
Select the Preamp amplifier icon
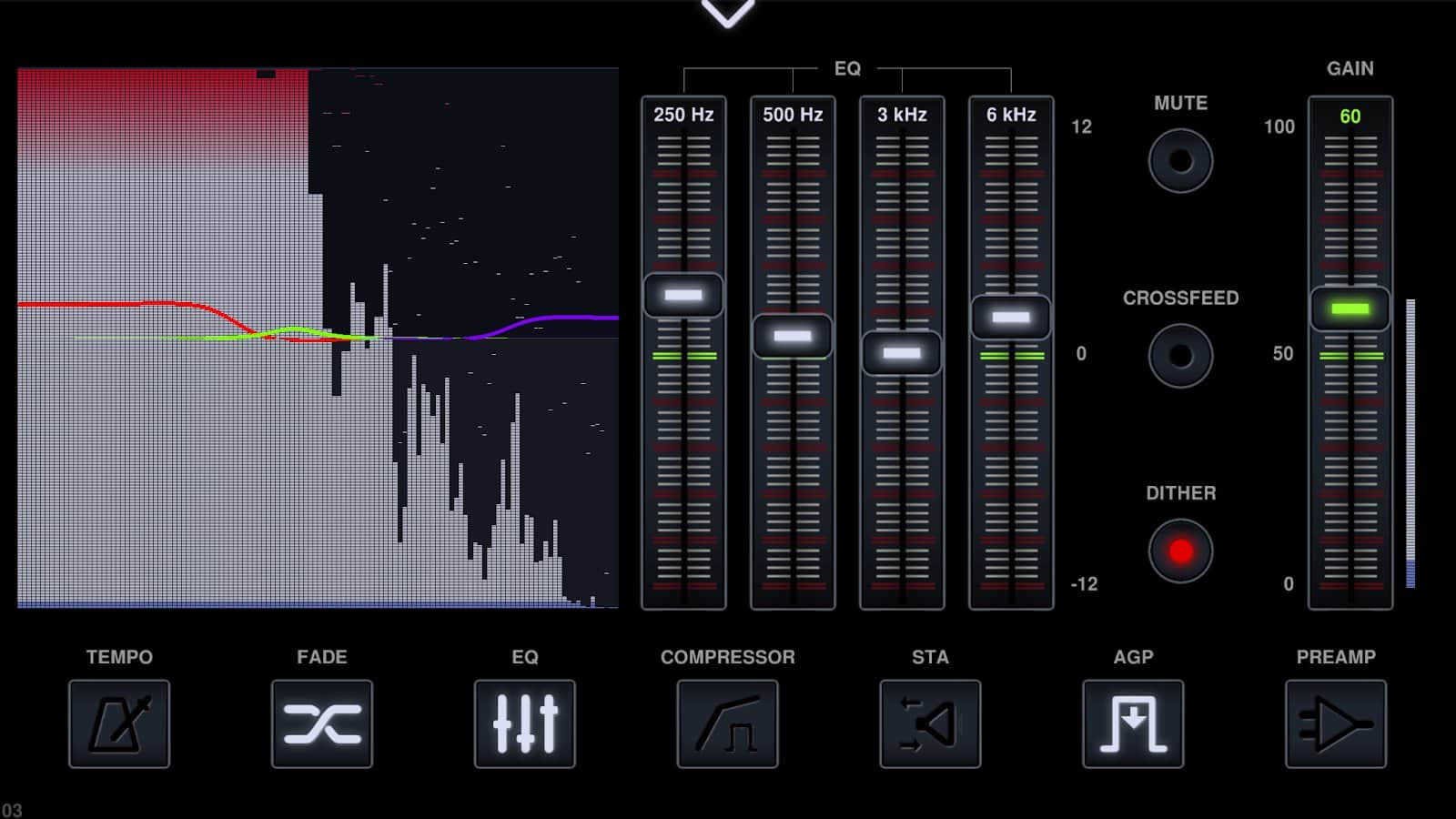1336,723
